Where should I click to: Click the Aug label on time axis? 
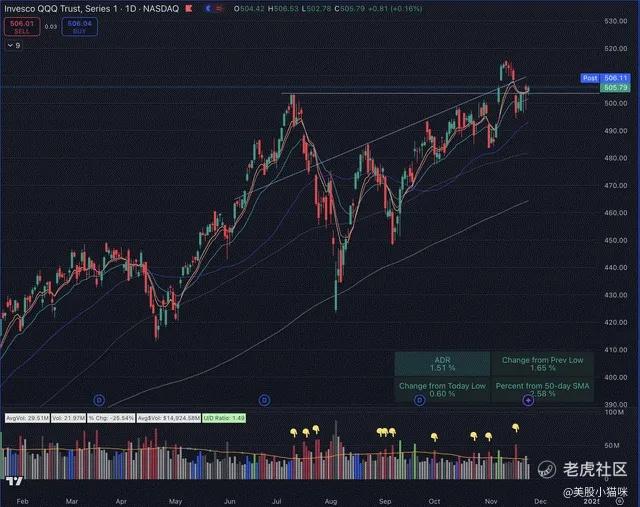coord(331,501)
